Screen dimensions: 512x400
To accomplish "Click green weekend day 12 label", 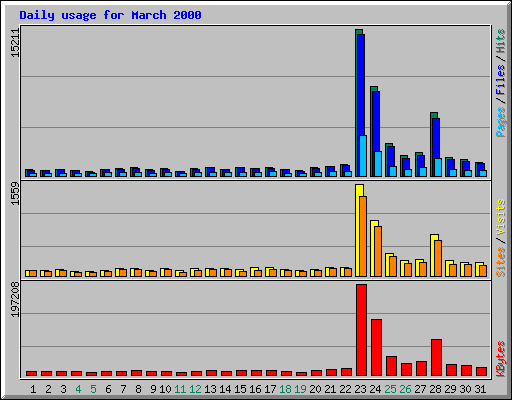I will 195,389.
